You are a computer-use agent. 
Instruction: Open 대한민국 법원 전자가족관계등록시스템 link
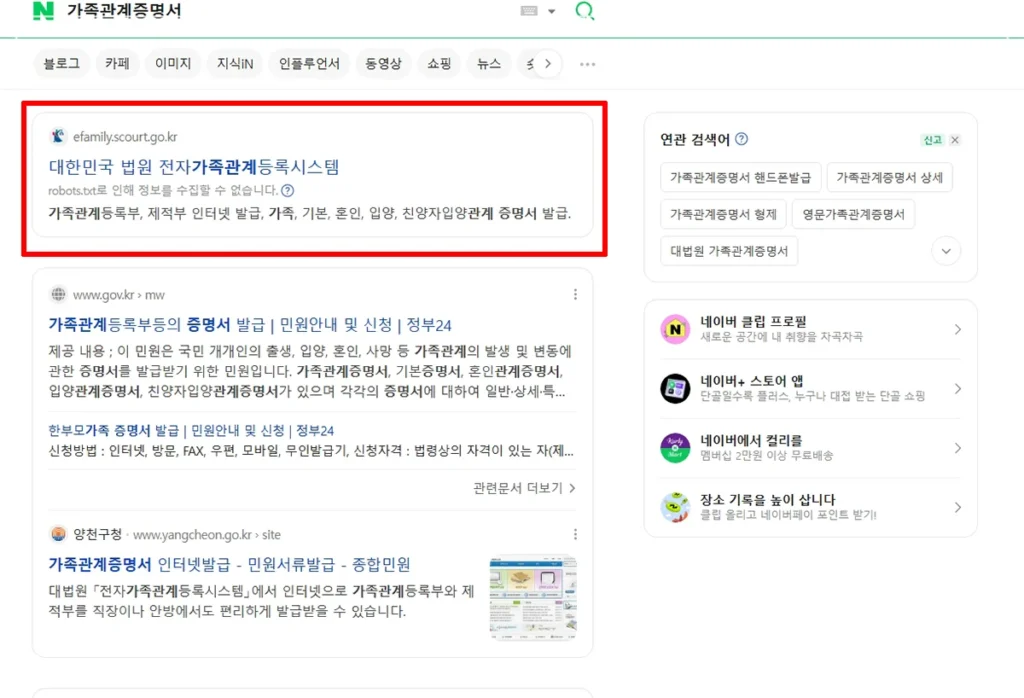tap(194, 167)
